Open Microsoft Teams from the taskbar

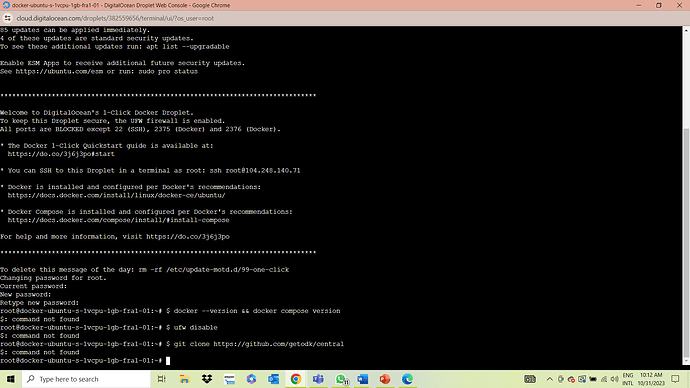coord(318,379)
